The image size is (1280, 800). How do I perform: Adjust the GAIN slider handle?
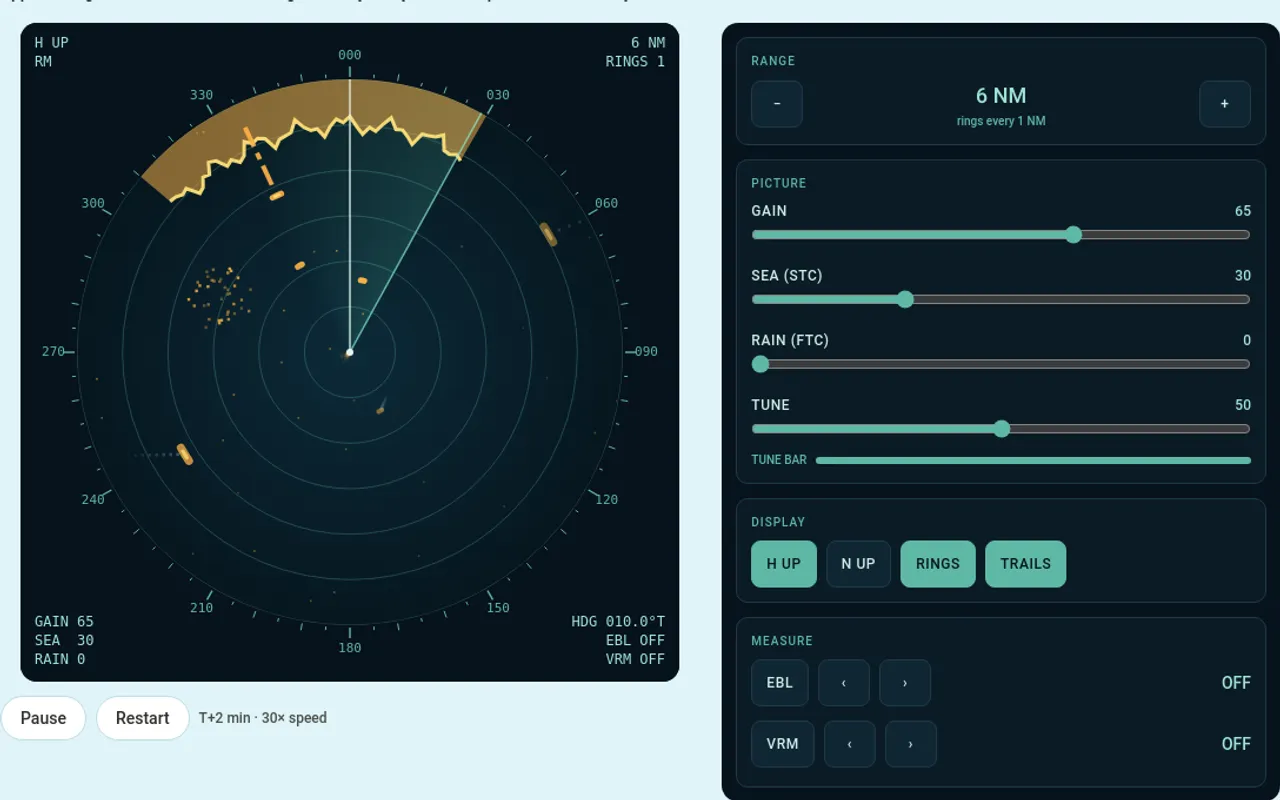click(x=1073, y=235)
